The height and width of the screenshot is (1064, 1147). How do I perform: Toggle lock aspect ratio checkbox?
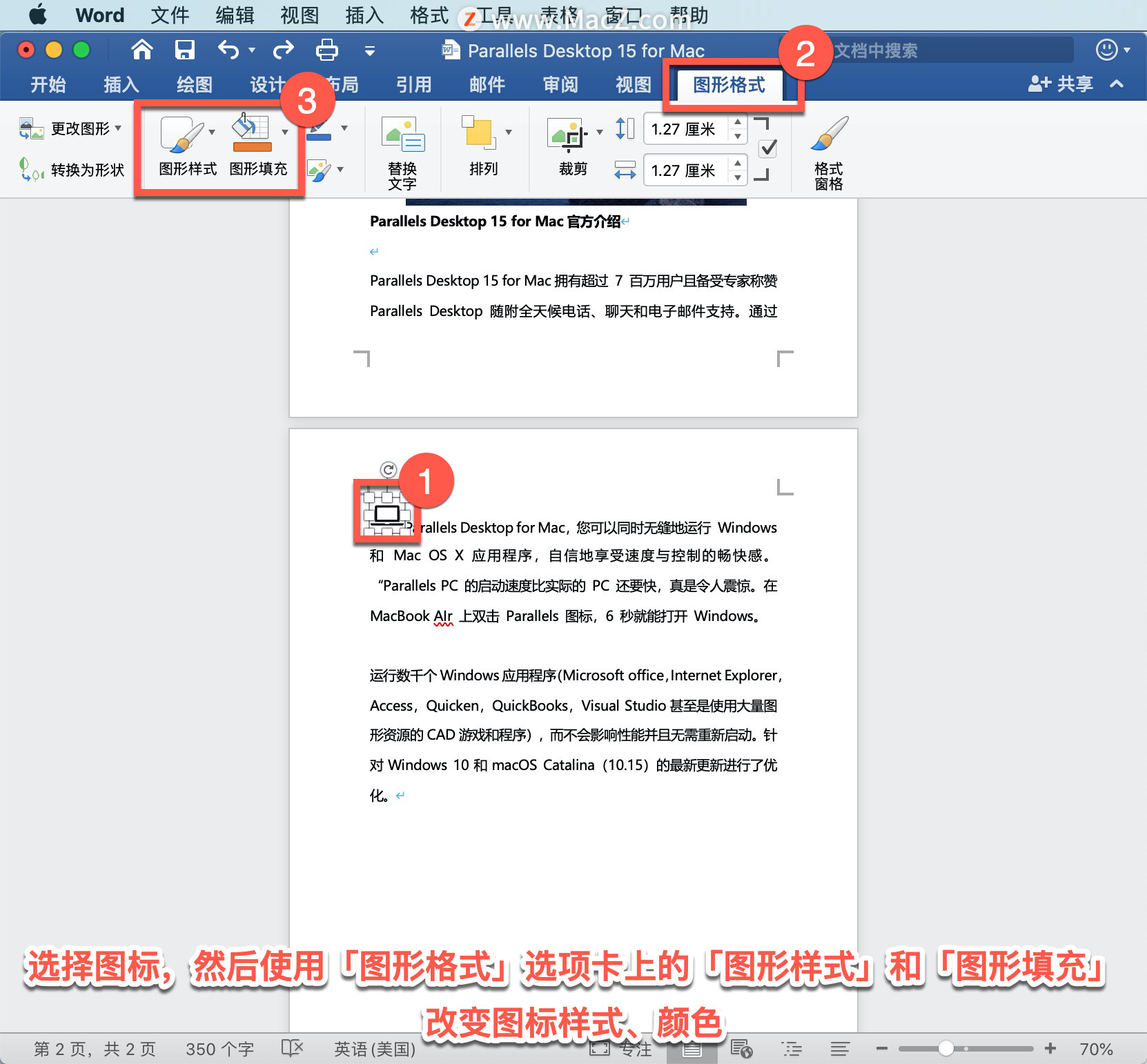[x=768, y=148]
